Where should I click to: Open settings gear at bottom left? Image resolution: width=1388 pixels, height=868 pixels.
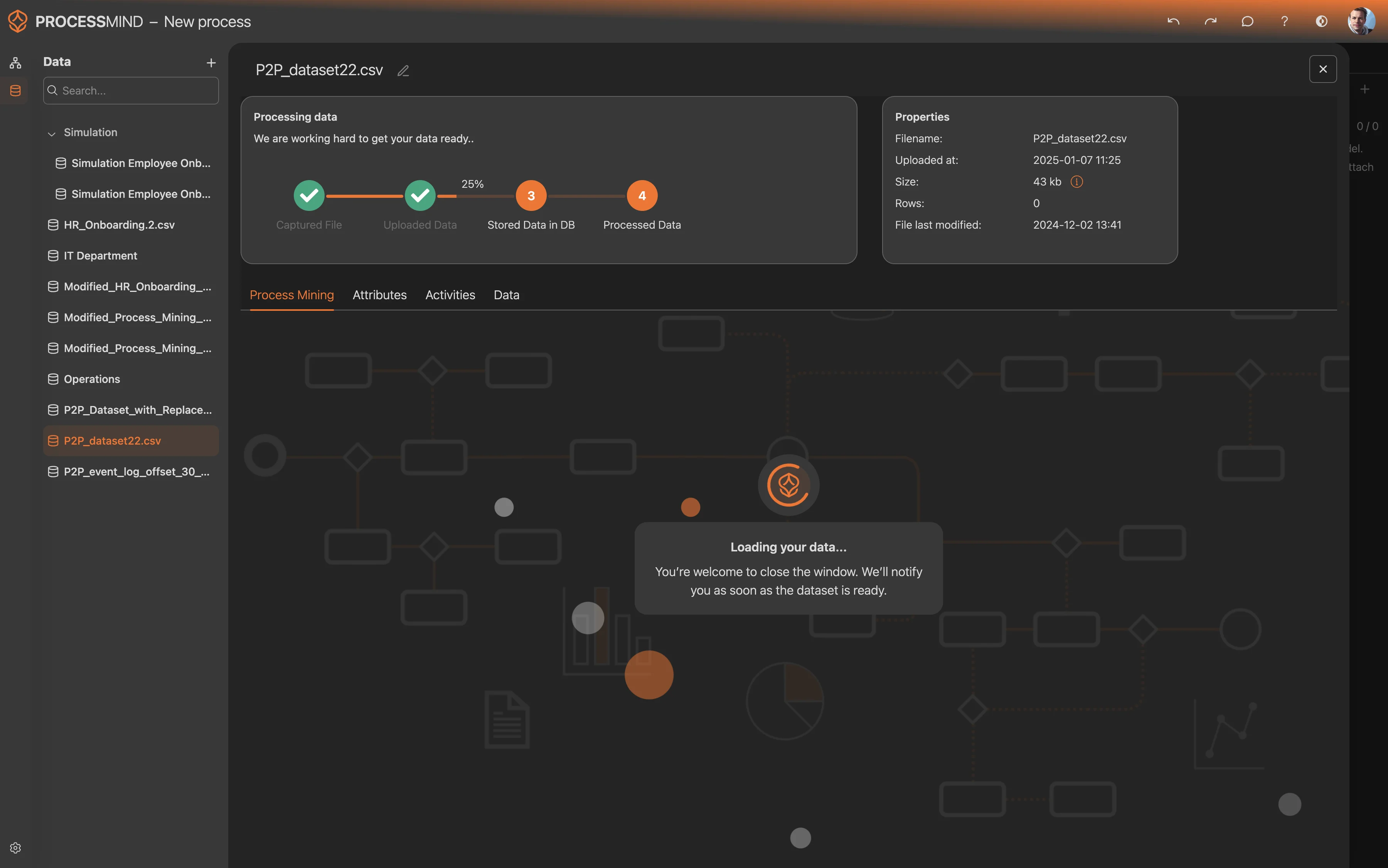point(15,847)
